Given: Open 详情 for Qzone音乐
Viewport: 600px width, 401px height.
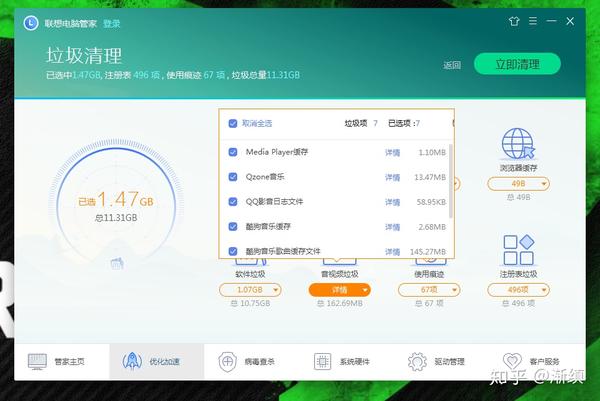Looking at the screenshot, I should [x=393, y=178].
